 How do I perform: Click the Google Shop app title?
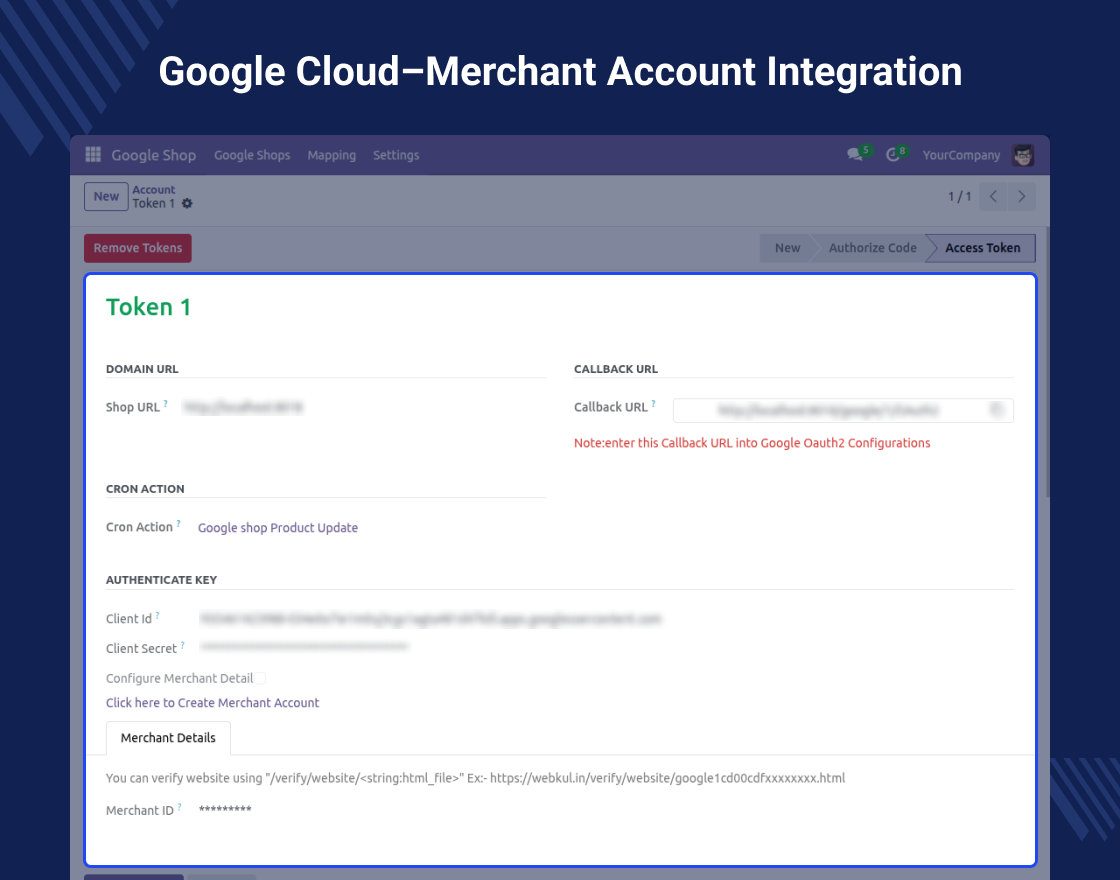154,155
